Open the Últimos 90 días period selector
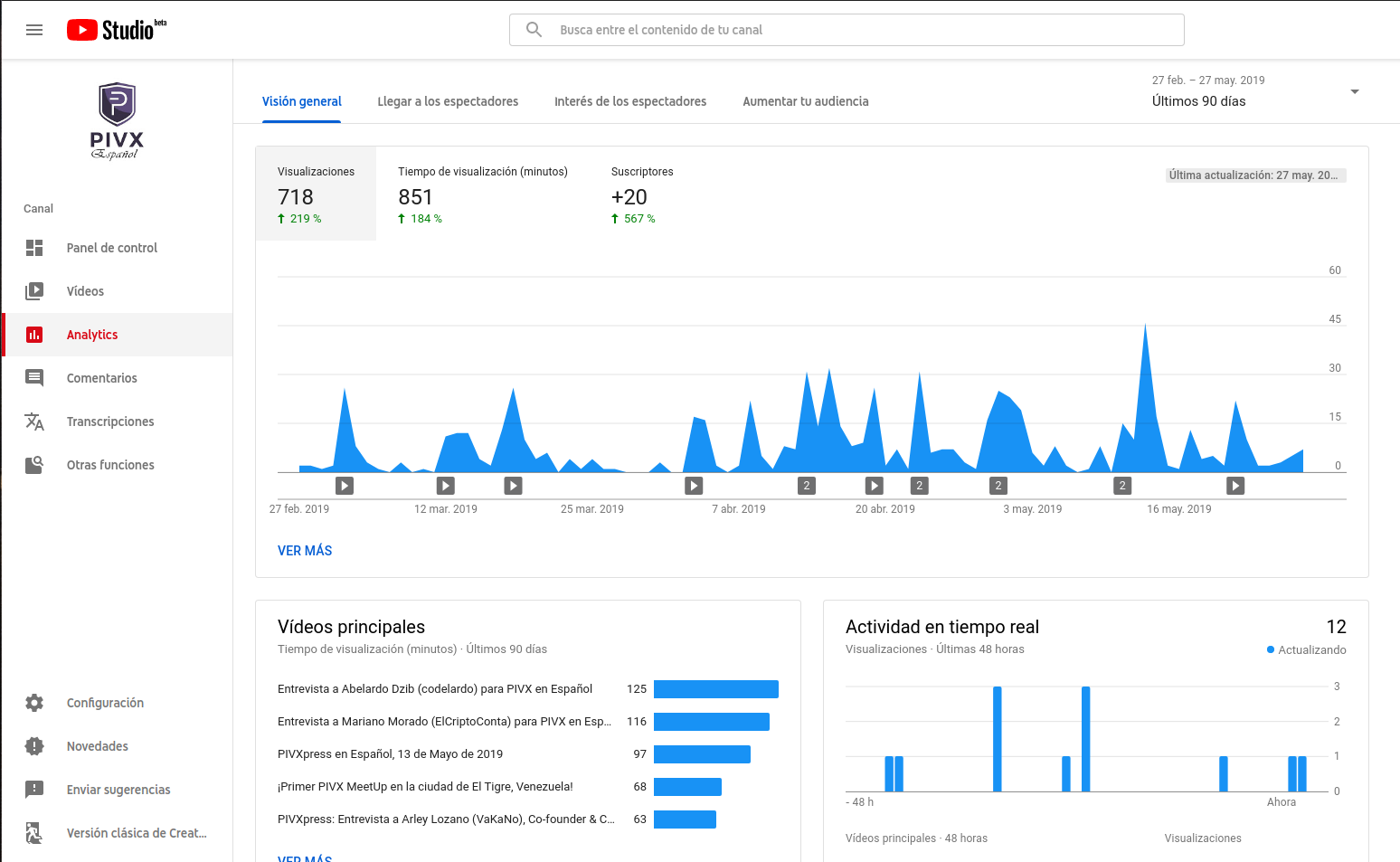Image resolution: width=1400 pixels, height=862 pixels. 1254,91
